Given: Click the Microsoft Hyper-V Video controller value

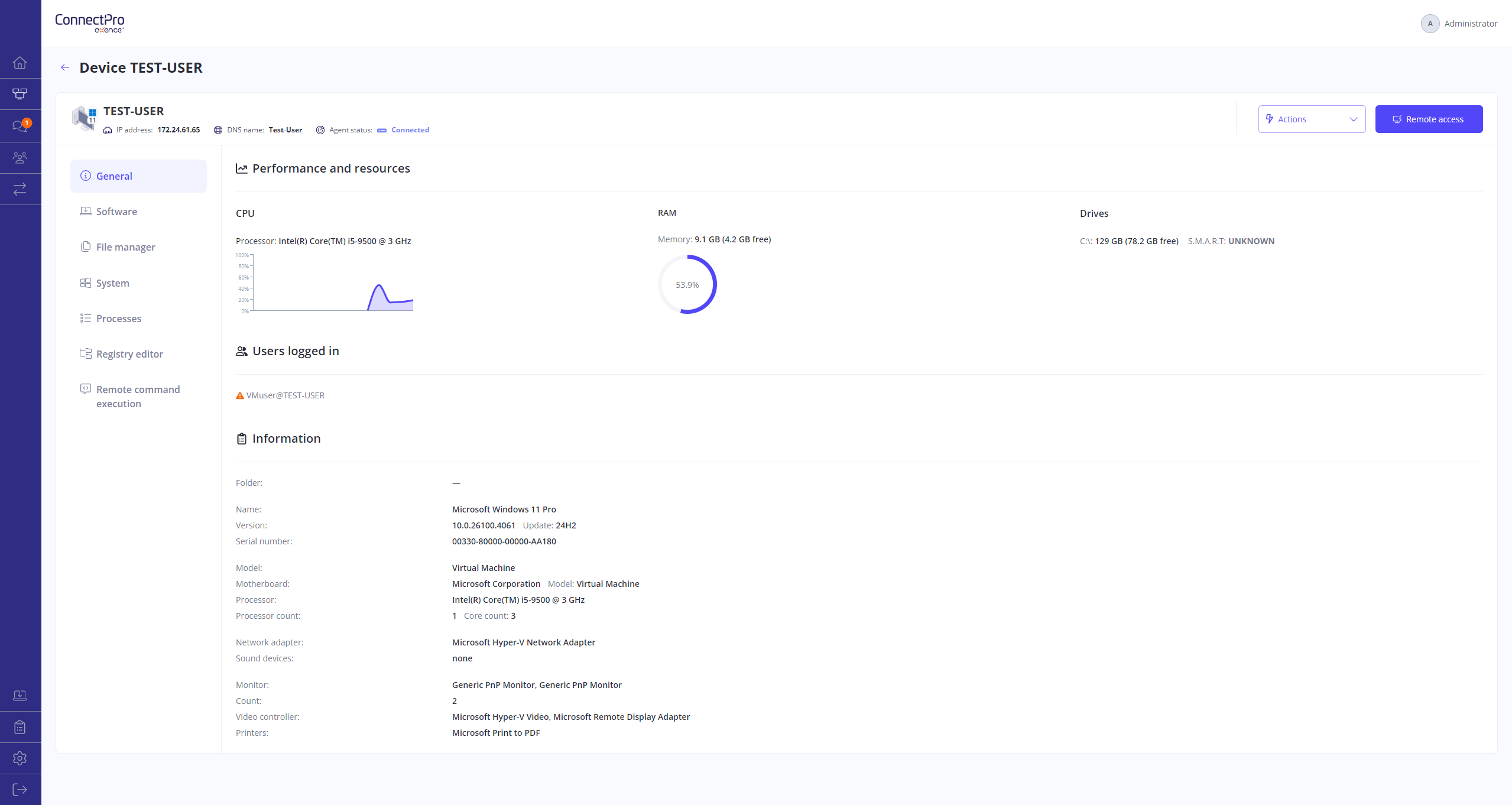Looking at the screenshot, I should click(x=571, y=717).
